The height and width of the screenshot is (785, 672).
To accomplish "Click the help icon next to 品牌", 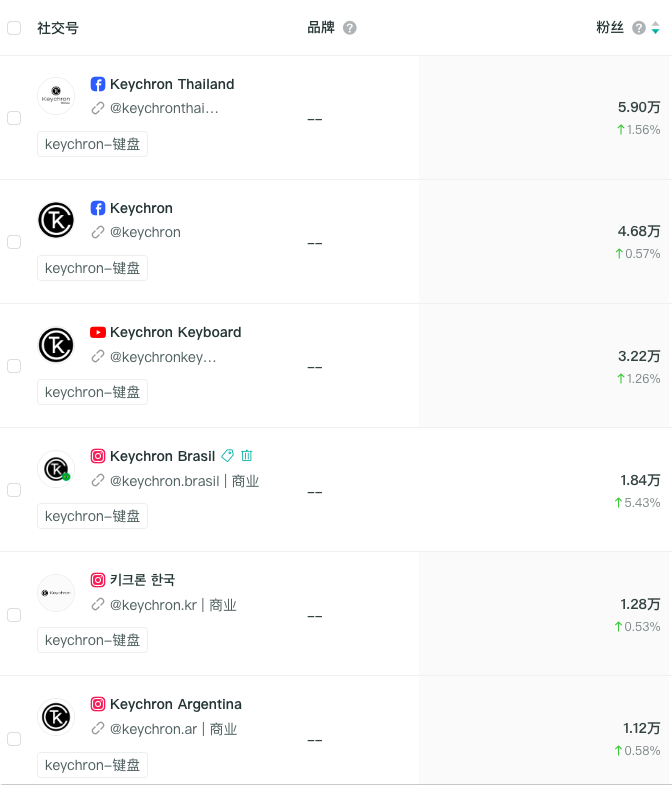I will coord(350,28).
